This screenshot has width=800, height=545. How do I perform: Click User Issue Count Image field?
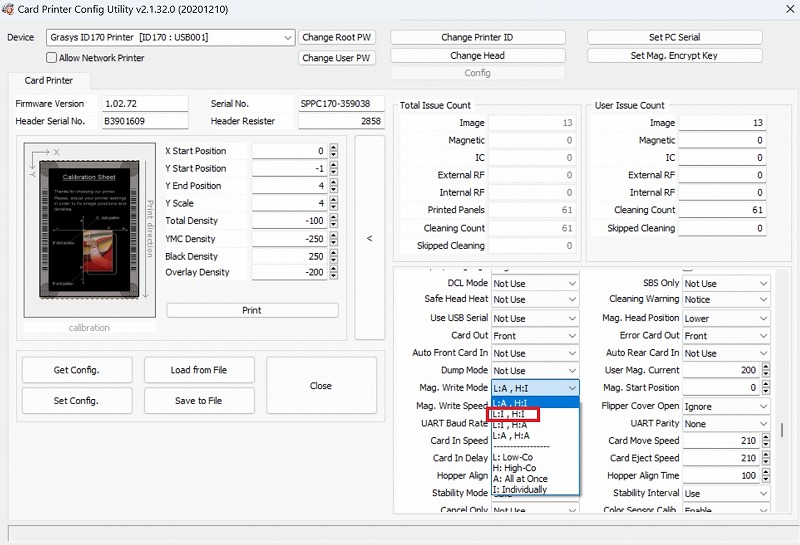point(722,123)
